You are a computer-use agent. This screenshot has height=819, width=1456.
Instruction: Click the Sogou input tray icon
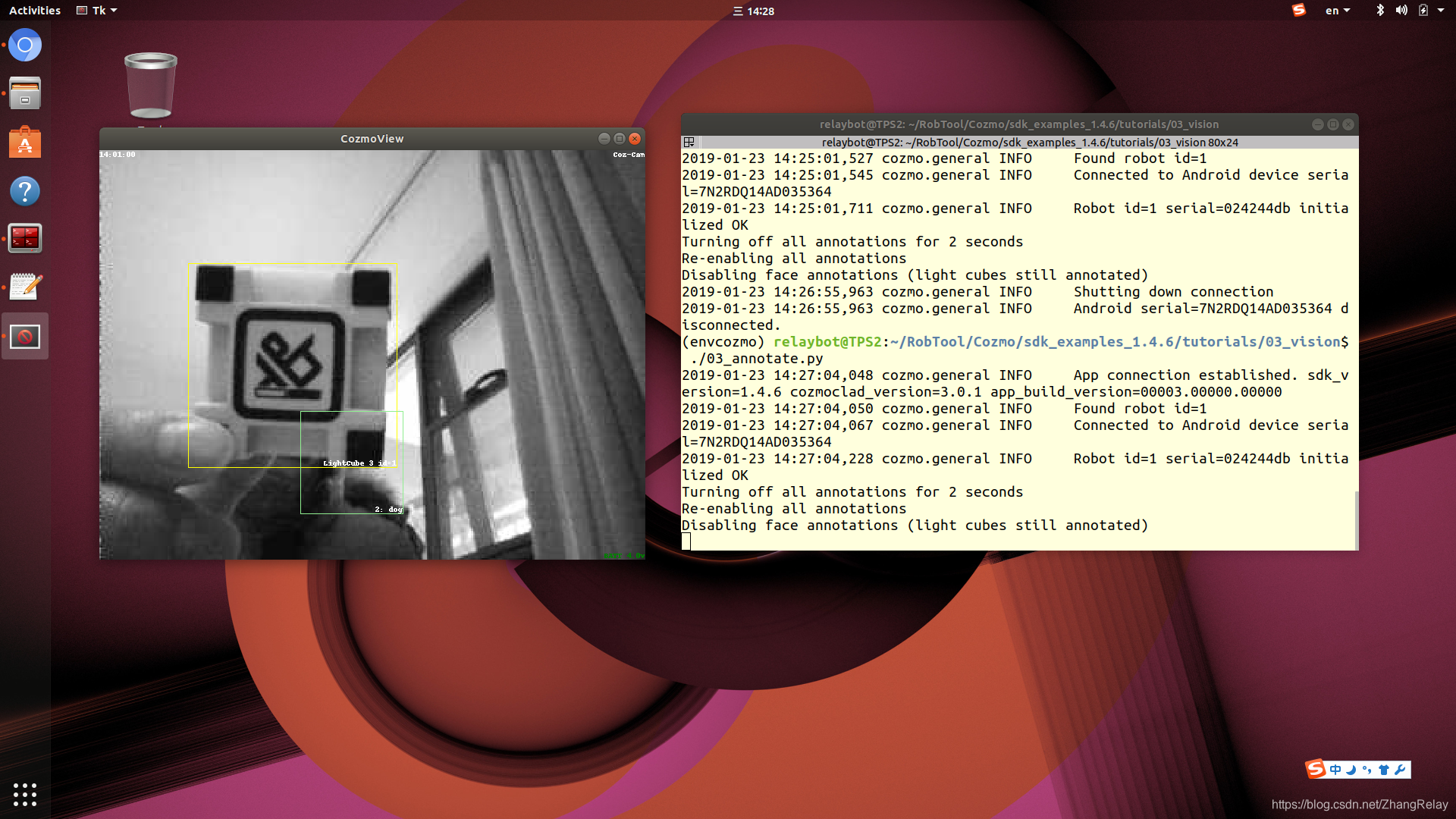pyautogui.click(x=1299, y=10)
